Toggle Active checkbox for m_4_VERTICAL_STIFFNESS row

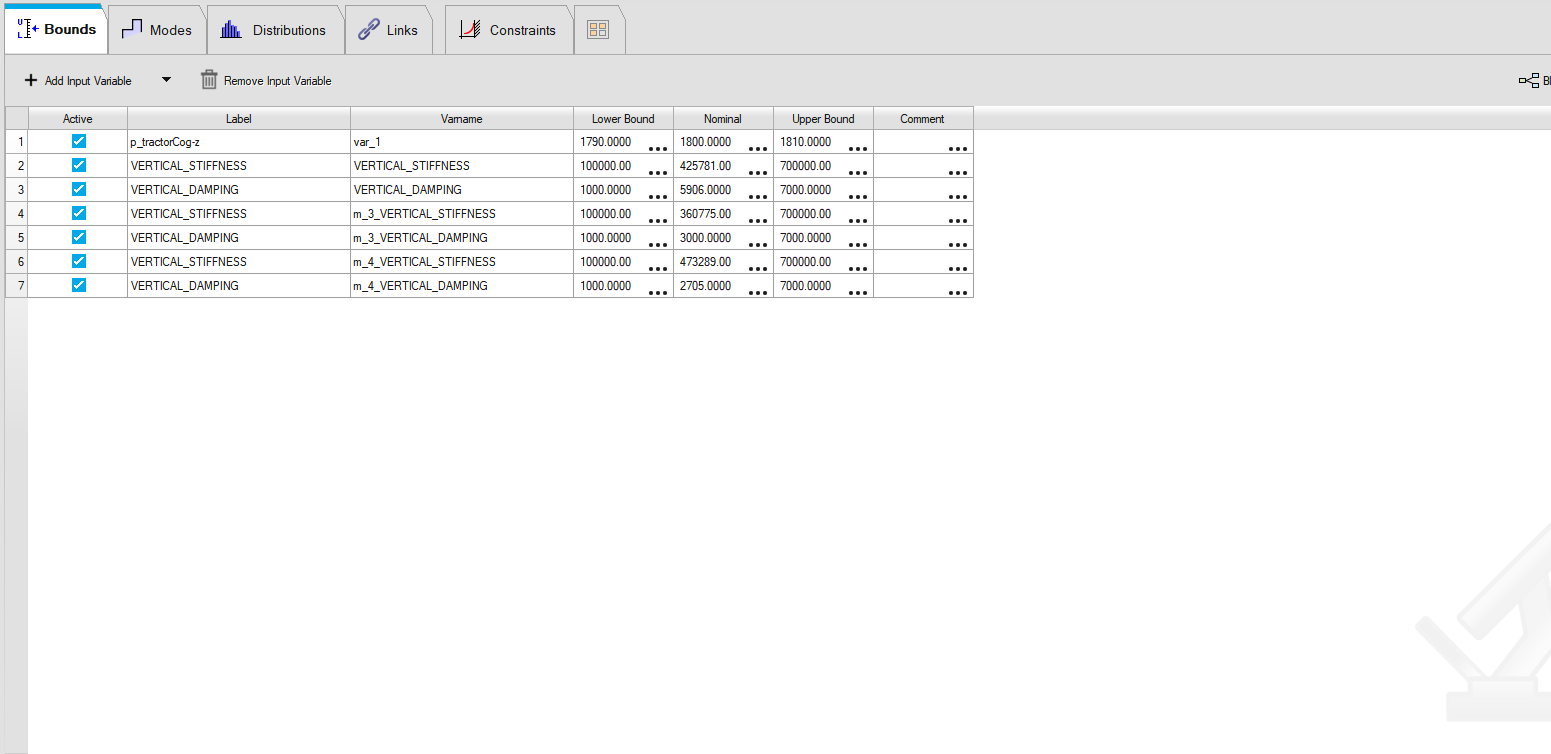click(79, 261)
